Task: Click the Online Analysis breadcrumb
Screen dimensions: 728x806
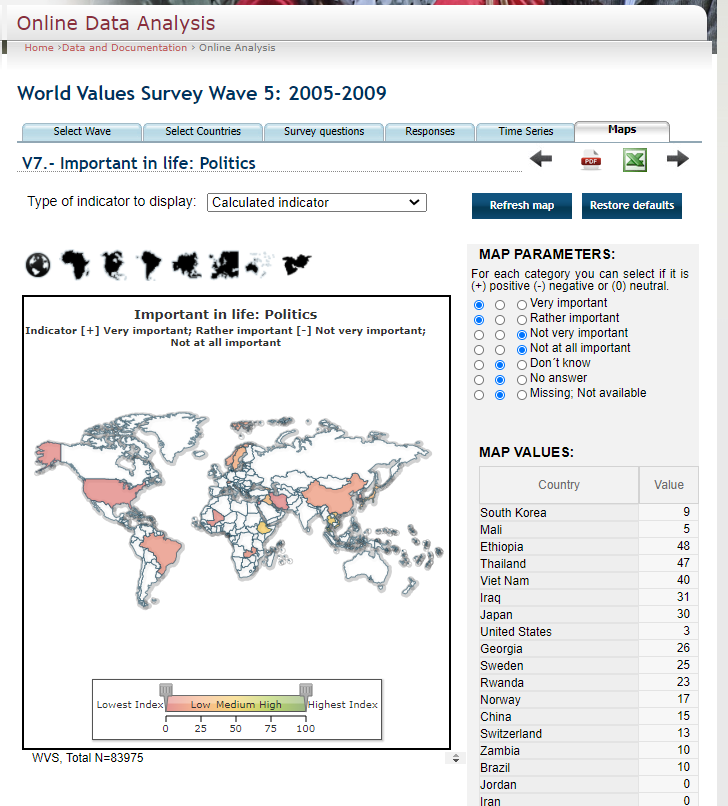Action: point(237,48)
